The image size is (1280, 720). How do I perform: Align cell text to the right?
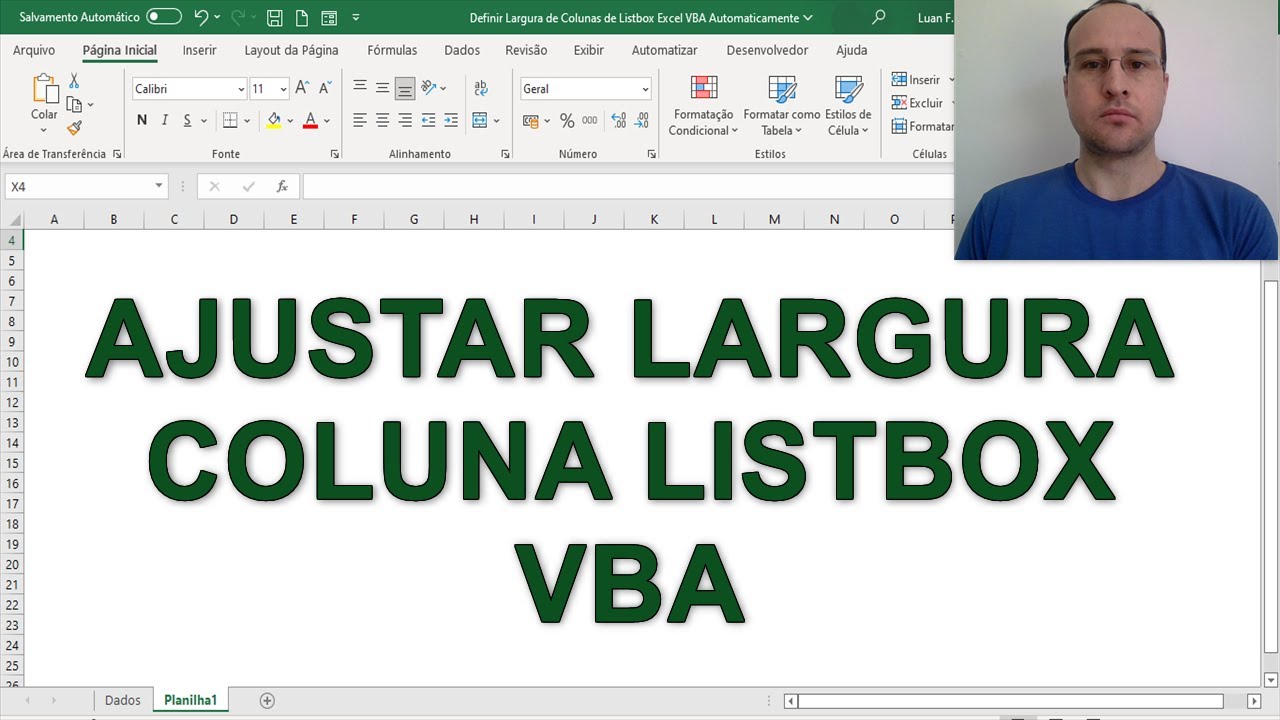tap(405, 120)
